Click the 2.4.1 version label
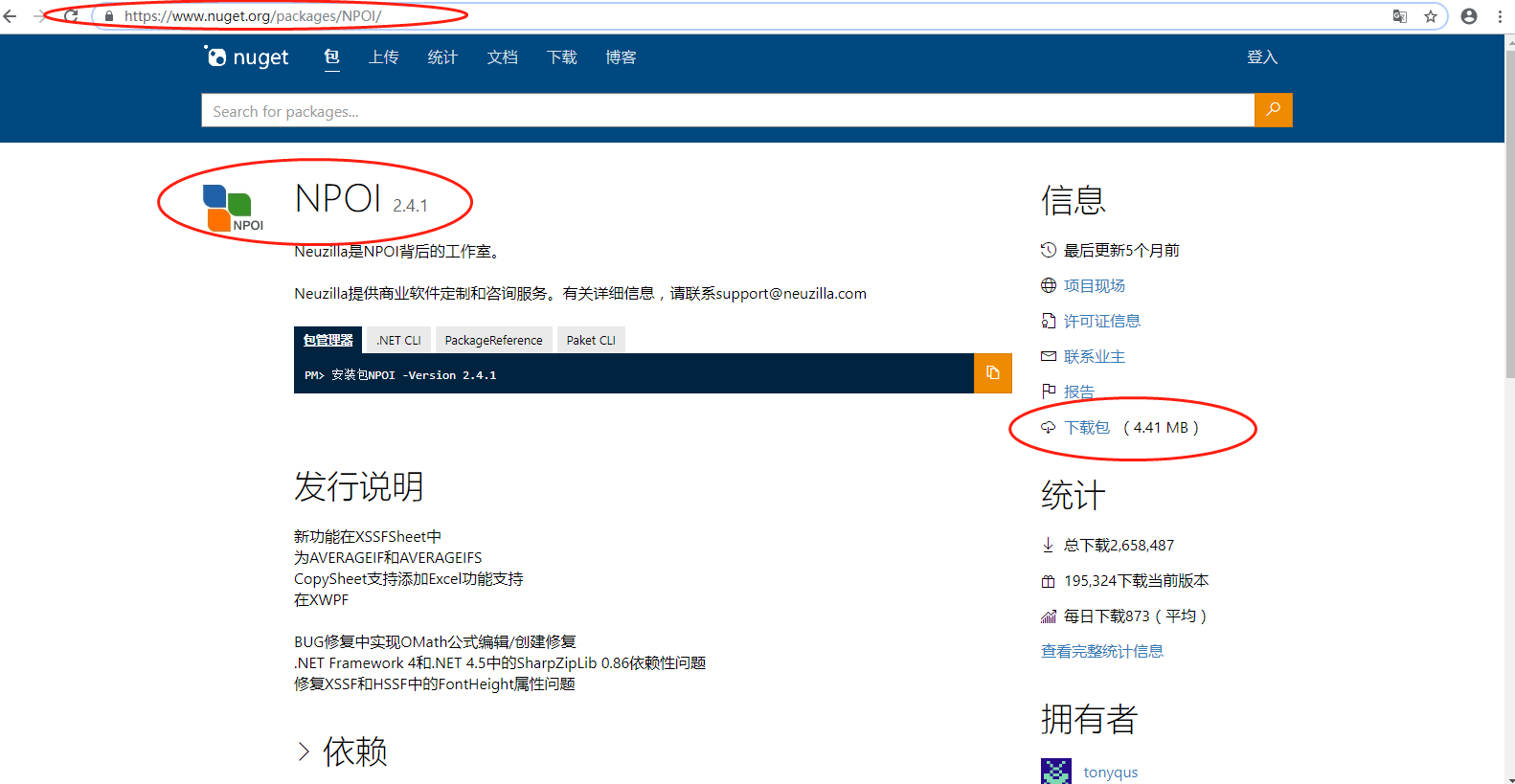 pyautogui.click(x=410, y=206)
